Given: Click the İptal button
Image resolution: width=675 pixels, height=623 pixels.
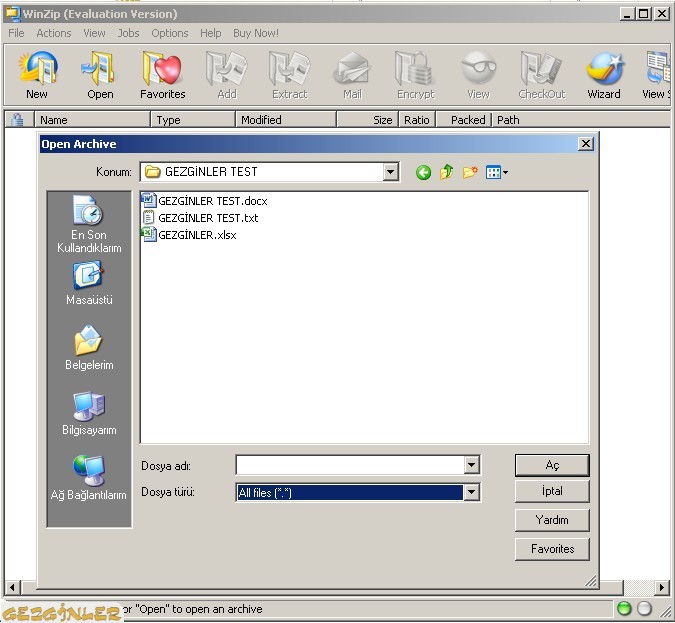Looking at the screenshot, I should [552, 491].
